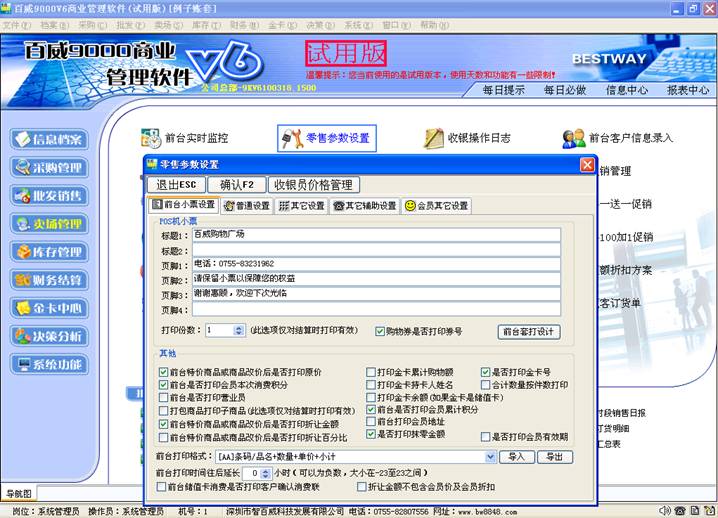Open the 库存管理 sidebar module
This screenshot has height=518, width=718.
point(49,252)
